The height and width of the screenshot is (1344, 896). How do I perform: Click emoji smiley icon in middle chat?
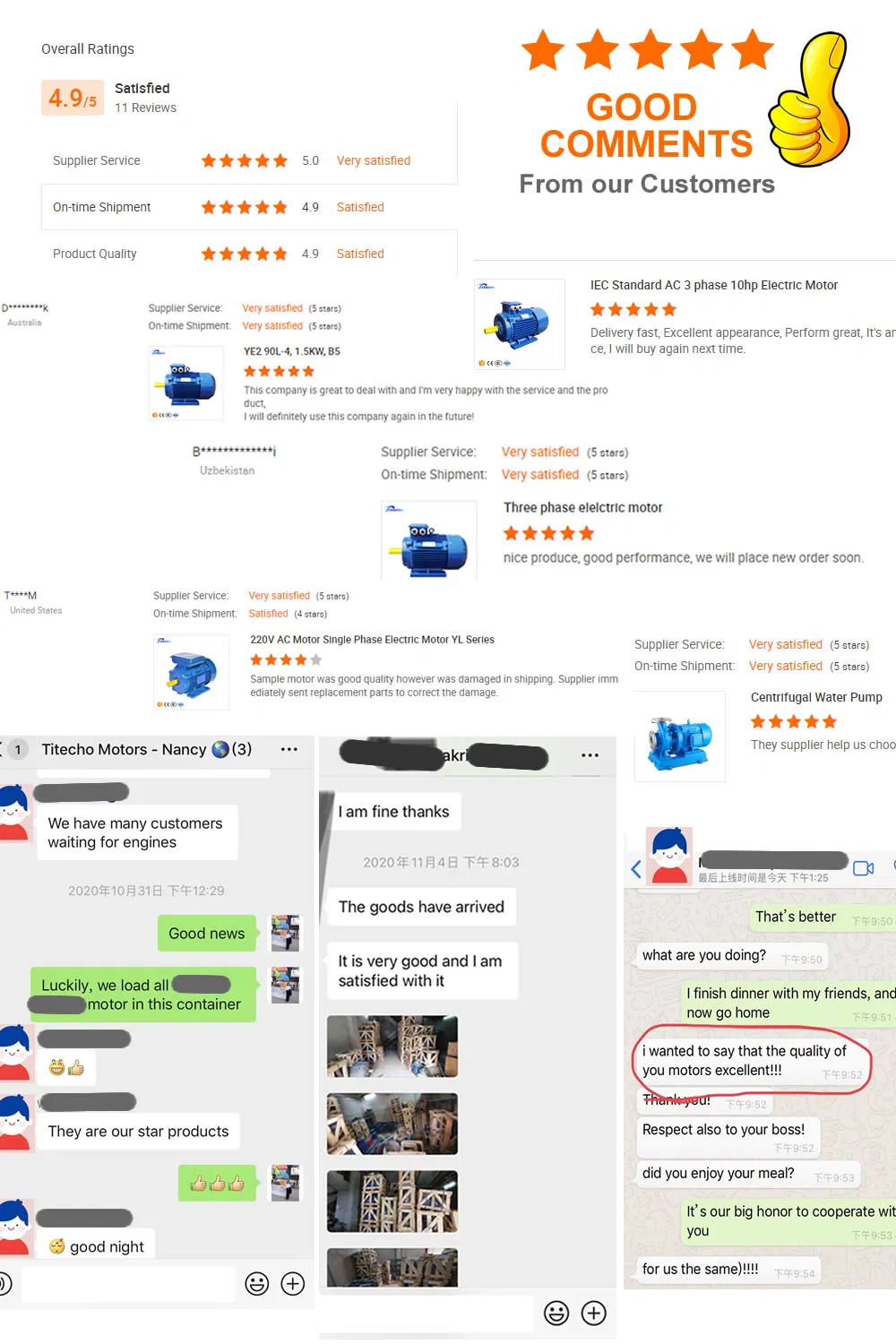coord(556,1314)
